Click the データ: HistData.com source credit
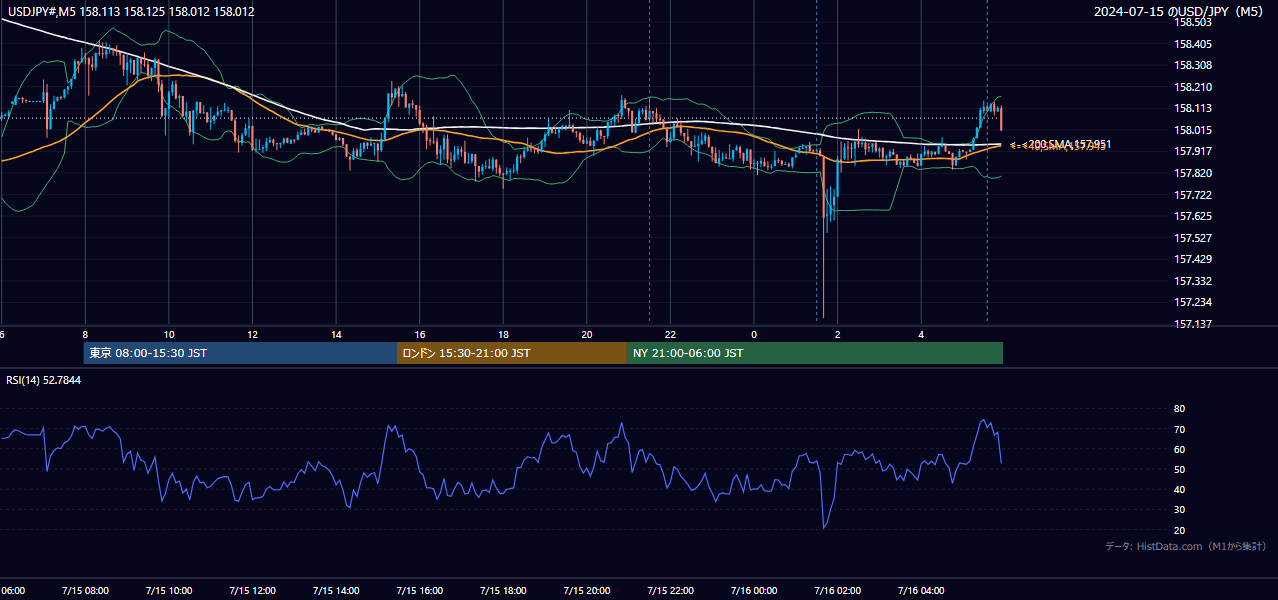 pyautogui.click(x=1186, y=546)
